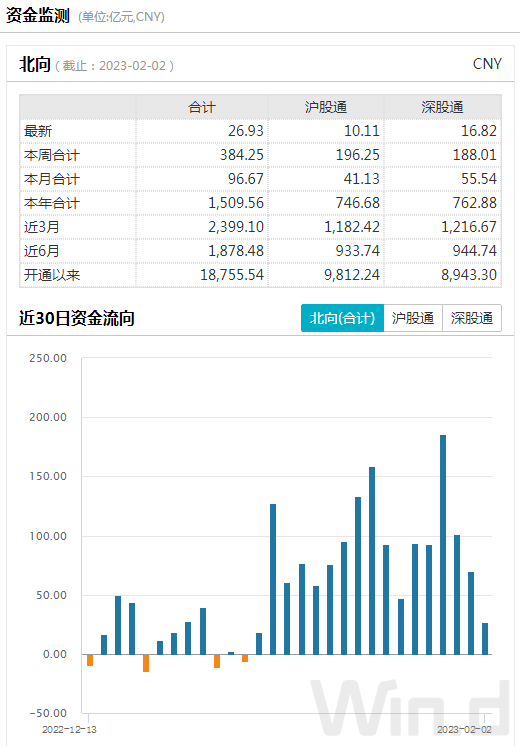Click the 深股通 table column header
Viewport: 520px width, 746px height.
click(442, 107)
